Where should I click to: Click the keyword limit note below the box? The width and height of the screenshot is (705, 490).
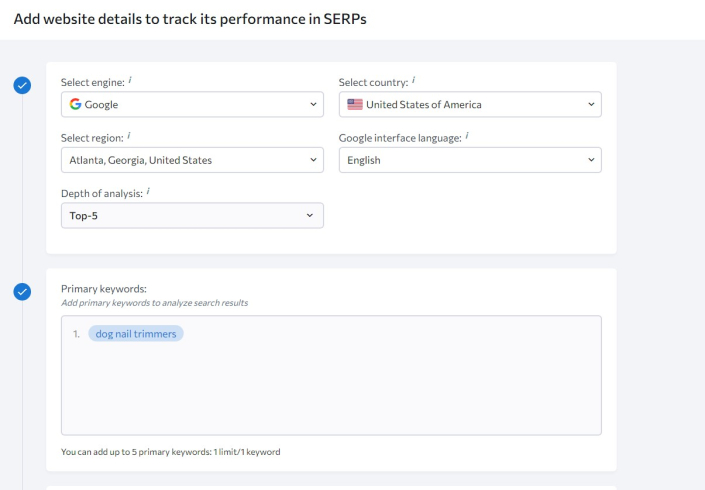click(x=170, y=452)
